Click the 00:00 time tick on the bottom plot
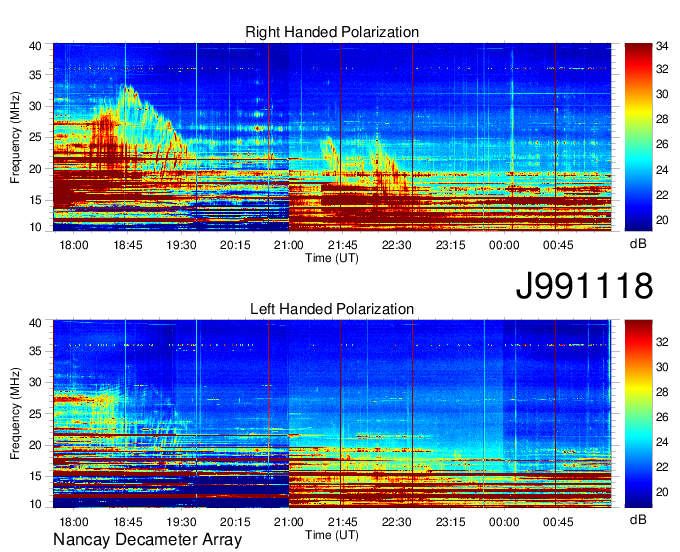Viewport: 680px width, 552px height. pyautogui.click(x=504, y=522)
